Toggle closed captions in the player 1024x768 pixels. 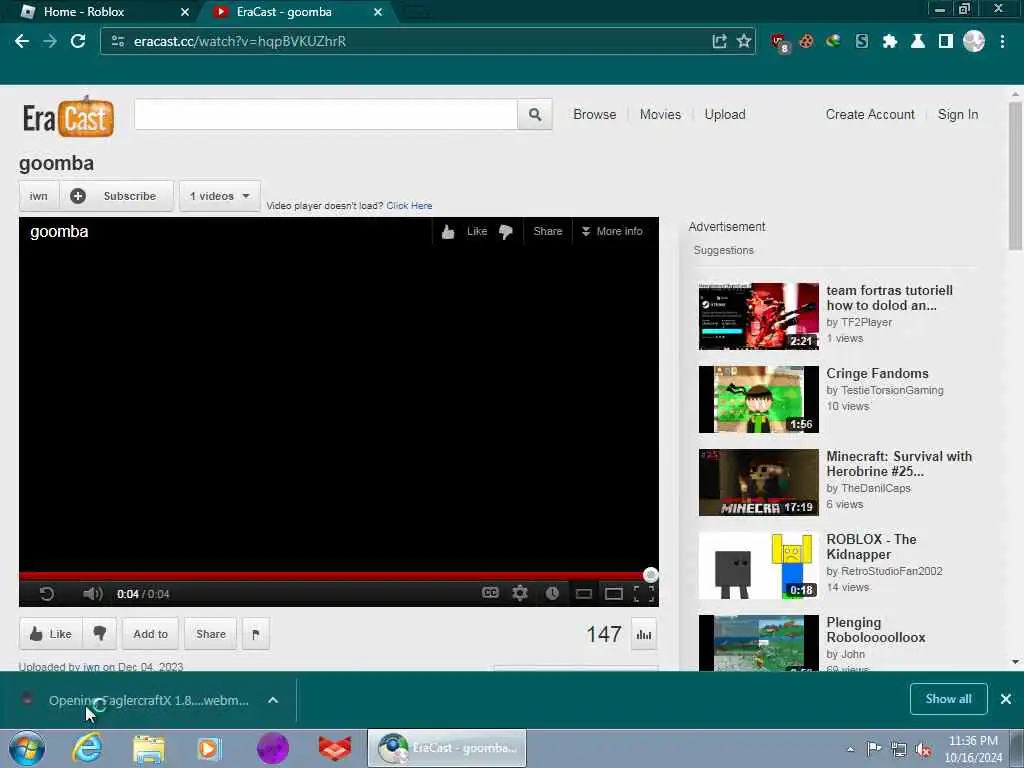(x=490, y=593)
